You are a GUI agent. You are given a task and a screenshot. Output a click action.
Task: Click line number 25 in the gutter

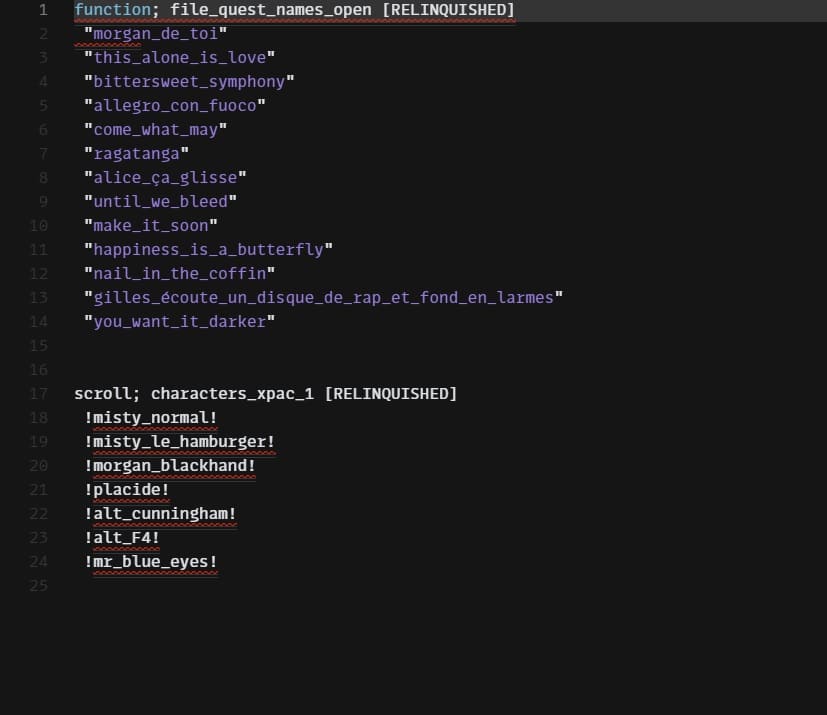click(38, 586)
